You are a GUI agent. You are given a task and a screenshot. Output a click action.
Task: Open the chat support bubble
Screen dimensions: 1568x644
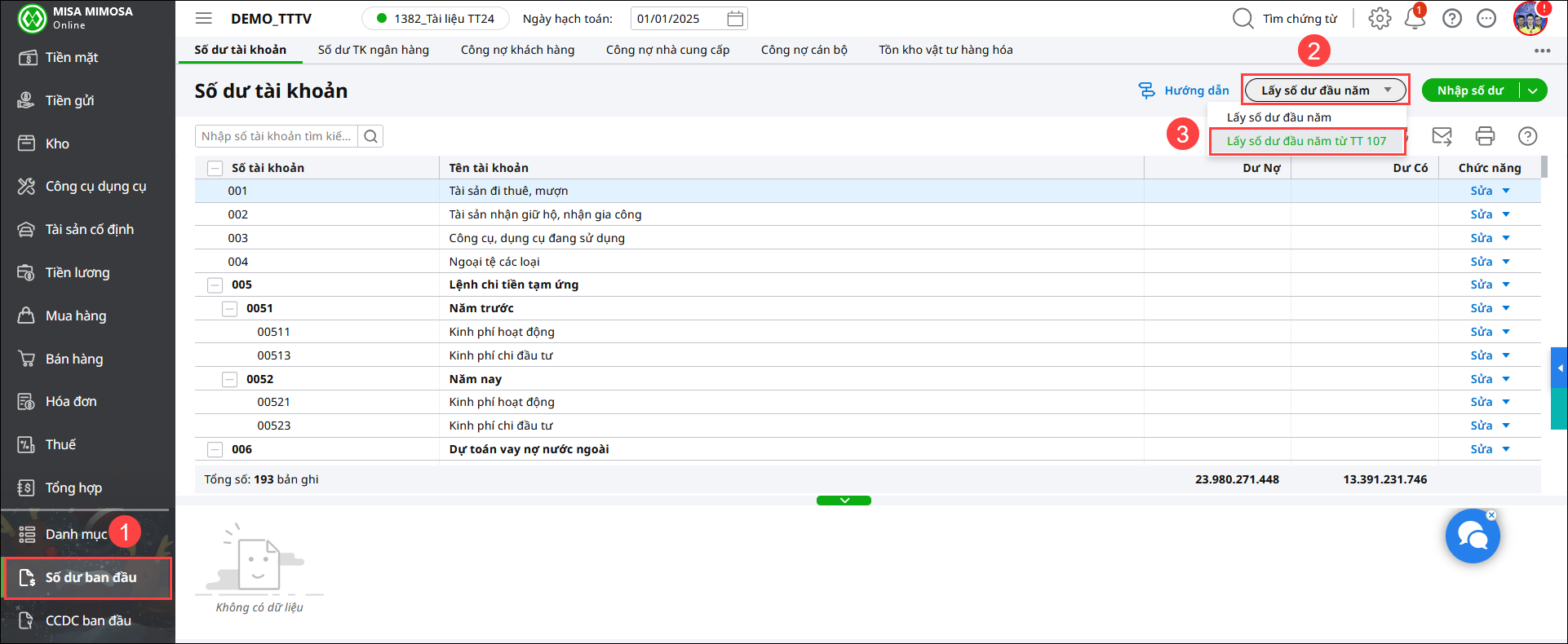(x=1473, y=536)
